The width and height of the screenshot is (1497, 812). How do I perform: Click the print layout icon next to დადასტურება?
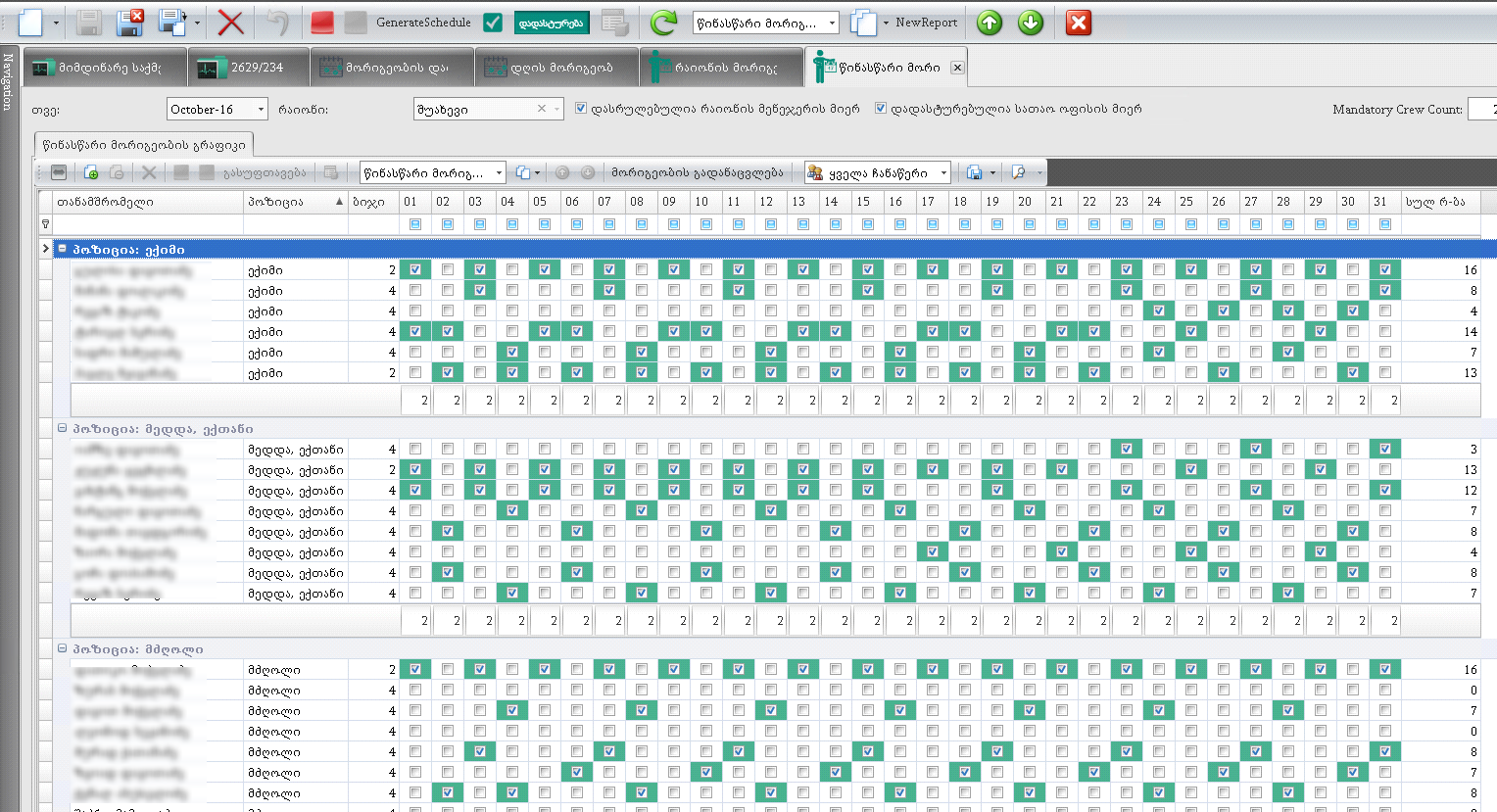pyautogui.click(x=614, y=23)
